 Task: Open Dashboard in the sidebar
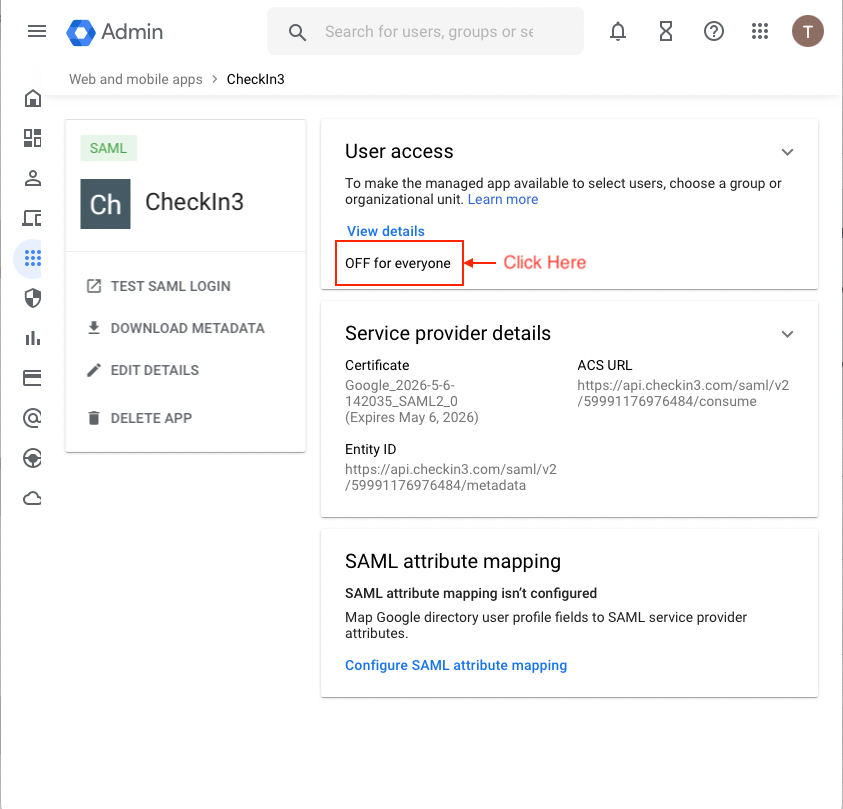click(x=33, y=138)
